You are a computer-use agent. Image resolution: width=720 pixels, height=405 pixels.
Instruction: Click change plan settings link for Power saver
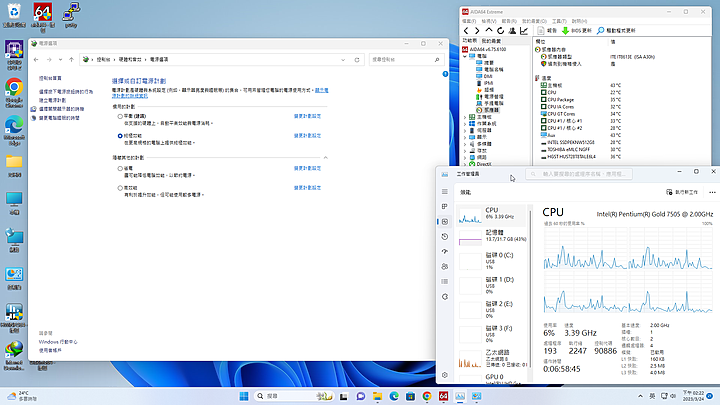(307, 169)
